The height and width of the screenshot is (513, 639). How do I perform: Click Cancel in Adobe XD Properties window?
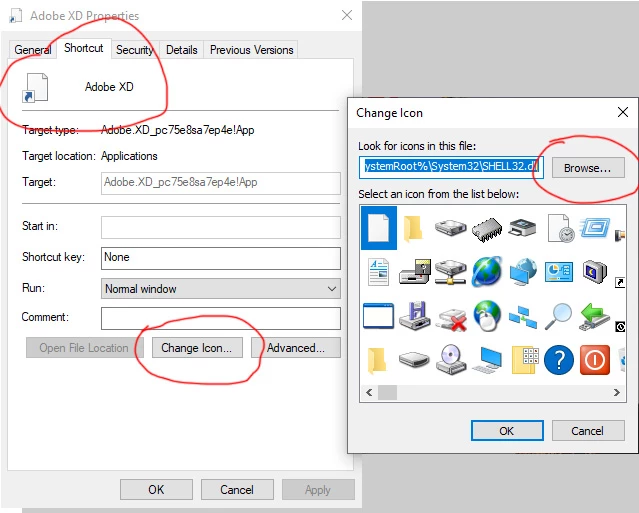coord(237,489)
